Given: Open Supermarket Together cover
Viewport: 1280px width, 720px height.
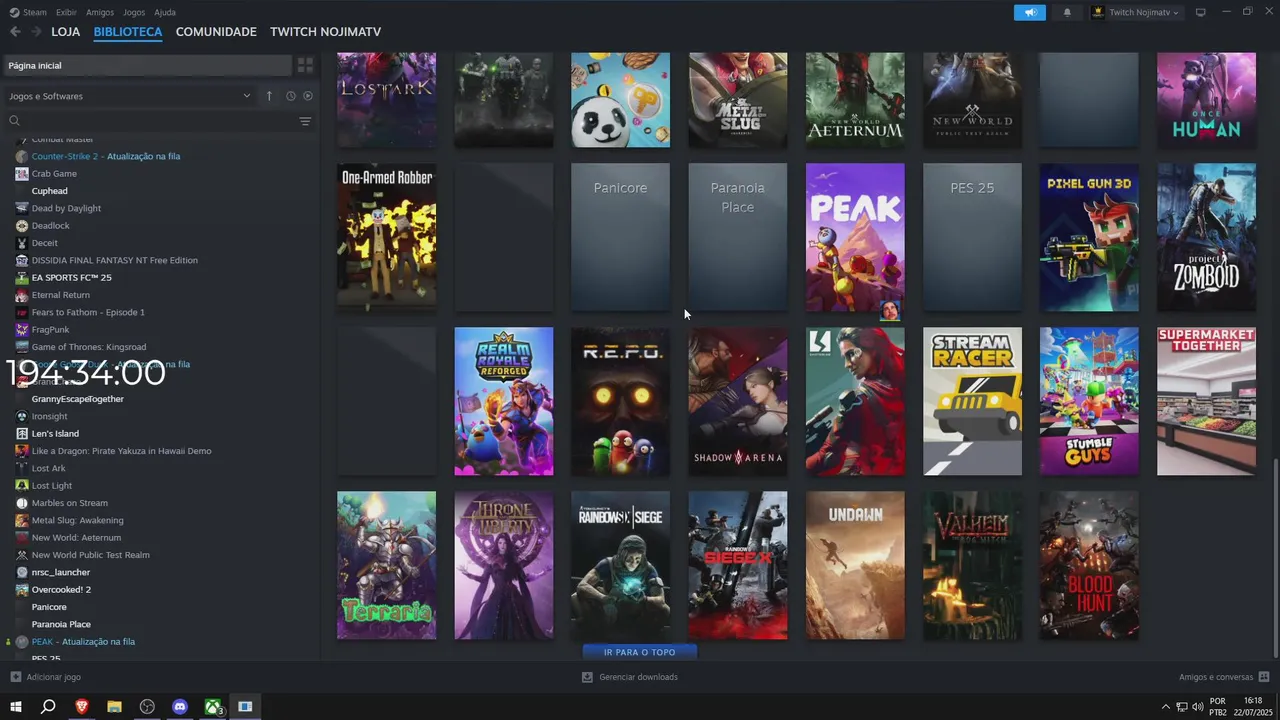Looking at the screenshot, I should [x=1206, y=401].
